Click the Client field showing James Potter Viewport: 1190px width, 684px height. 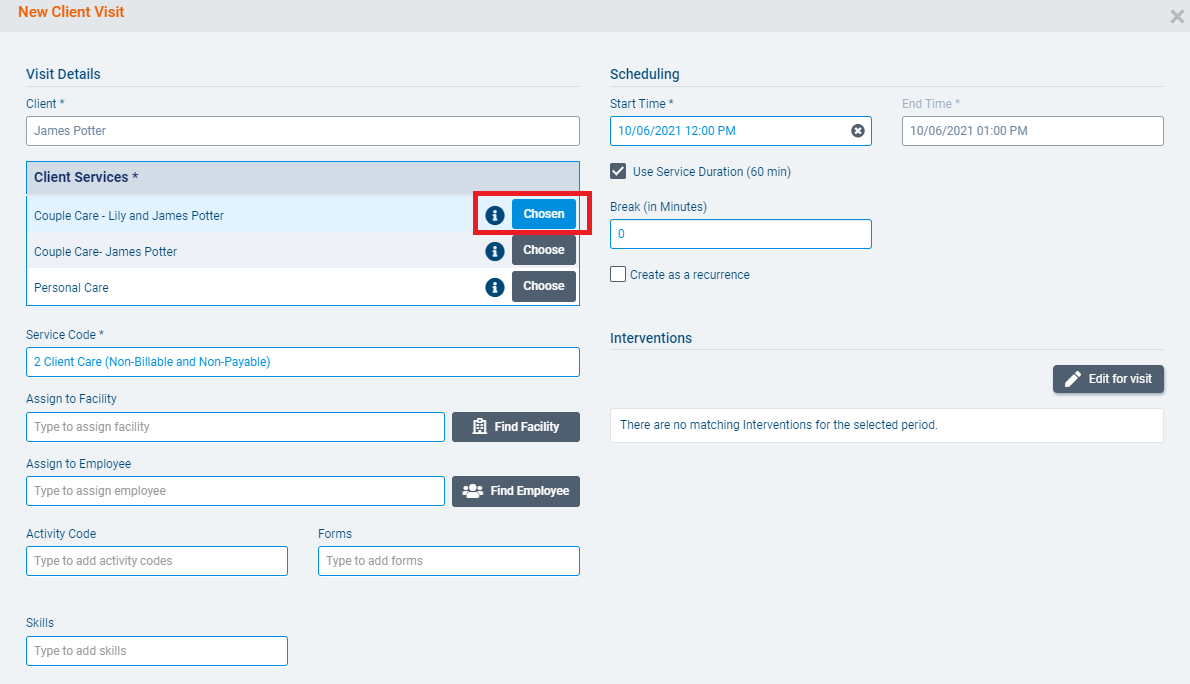(302, 130)
